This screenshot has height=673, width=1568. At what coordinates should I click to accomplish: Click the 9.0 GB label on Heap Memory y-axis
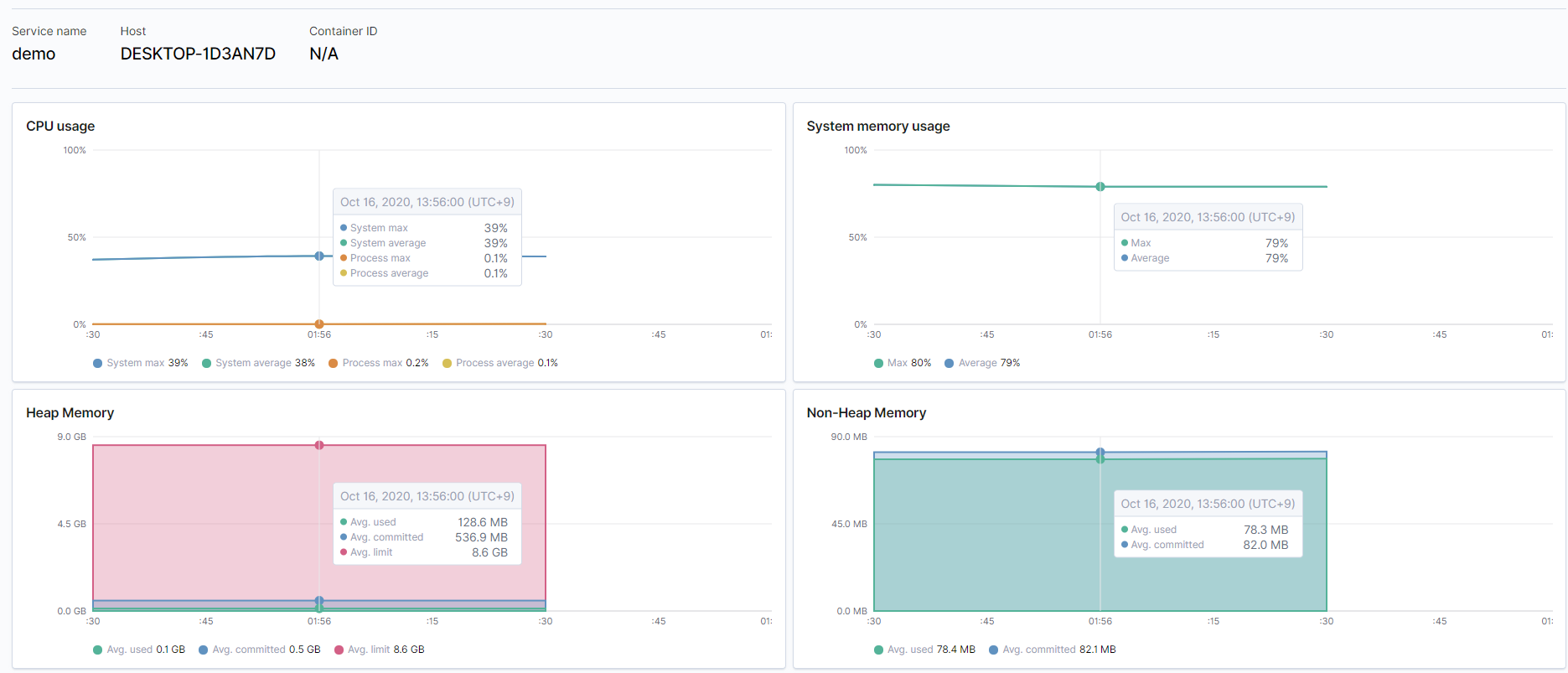tap(71, 437)
